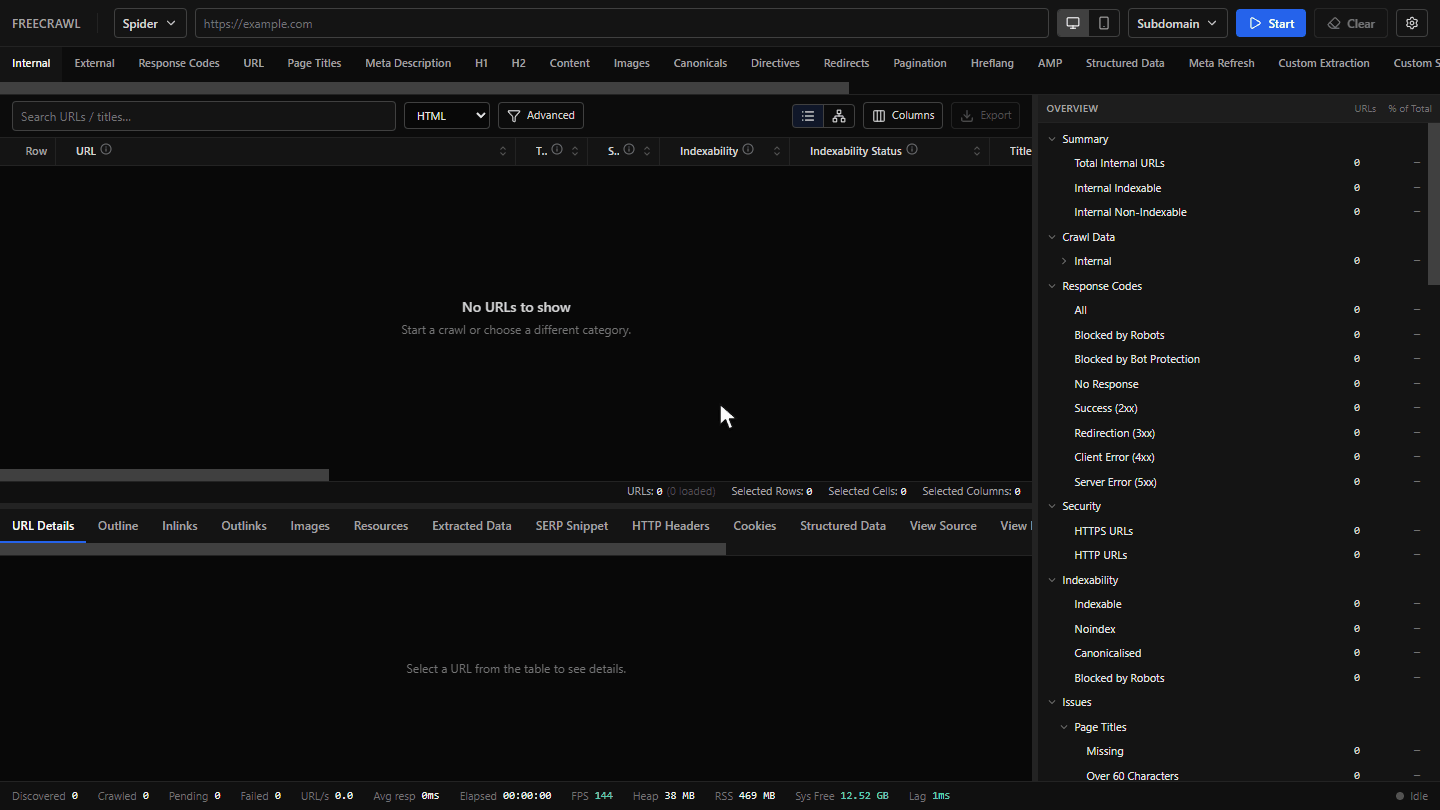Expand the Internal crawl data node
This screenshot has width=1440, height=810.
(x=1064, y=261)
